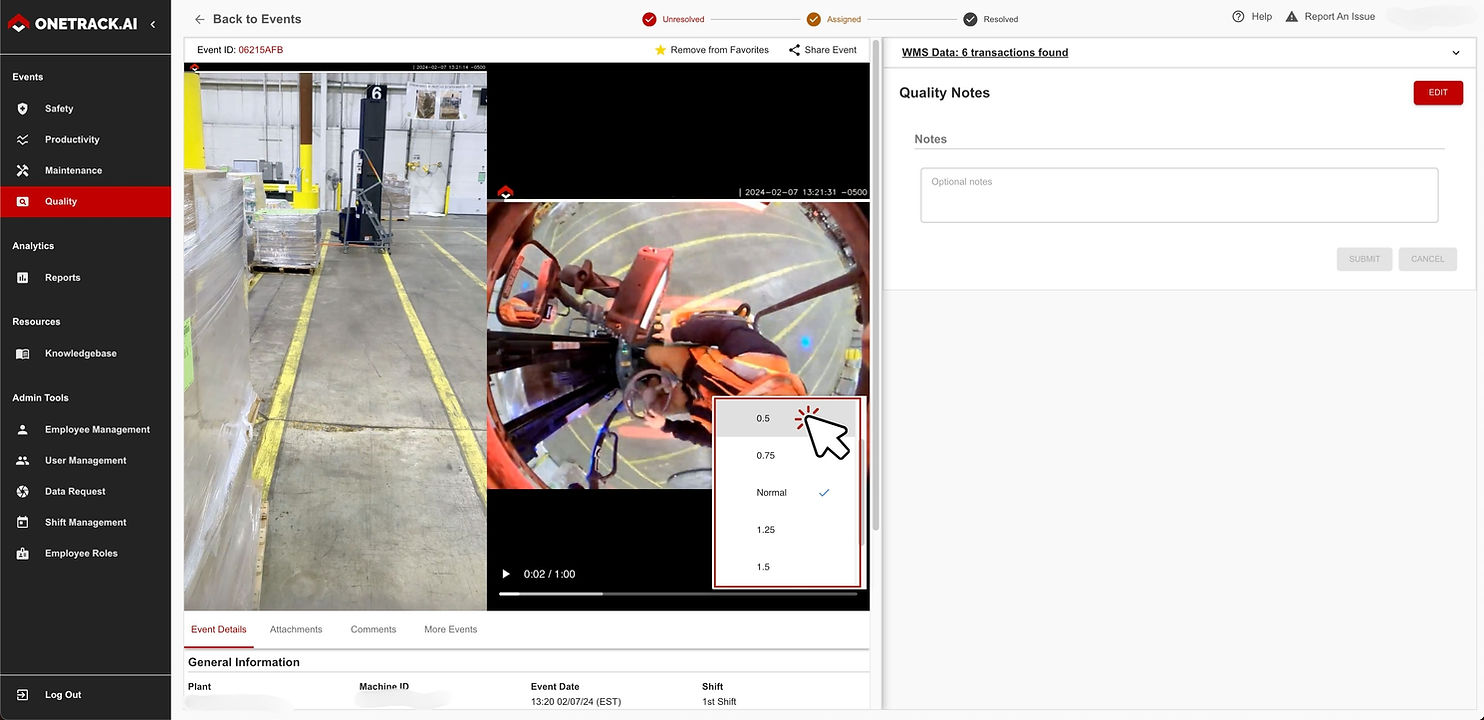This screenshot has height=720, width=1484.
Task: Open the Knowledgebase book icon
Action: pos(22,354)
